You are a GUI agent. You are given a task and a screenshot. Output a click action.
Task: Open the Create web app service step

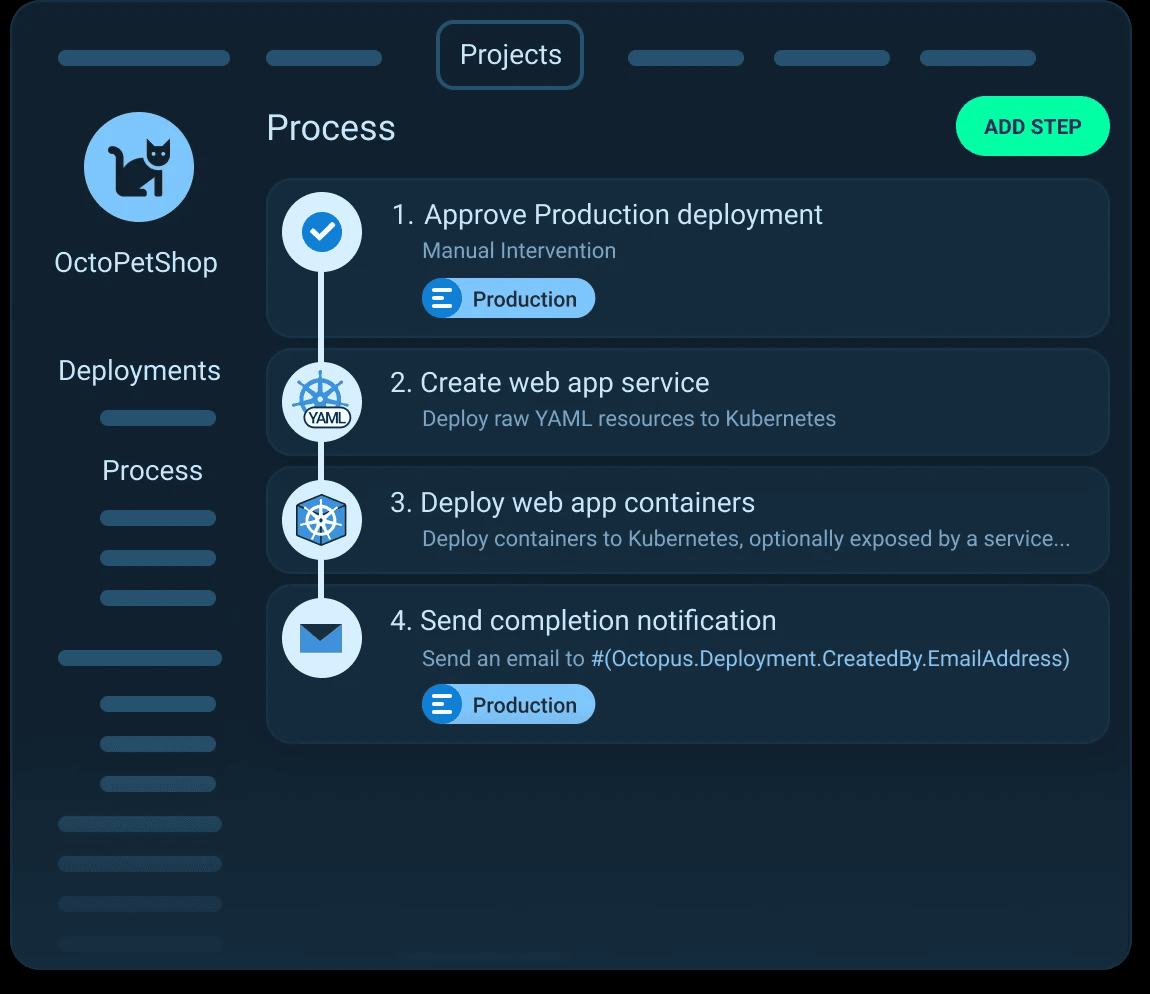tap(565, 383)
